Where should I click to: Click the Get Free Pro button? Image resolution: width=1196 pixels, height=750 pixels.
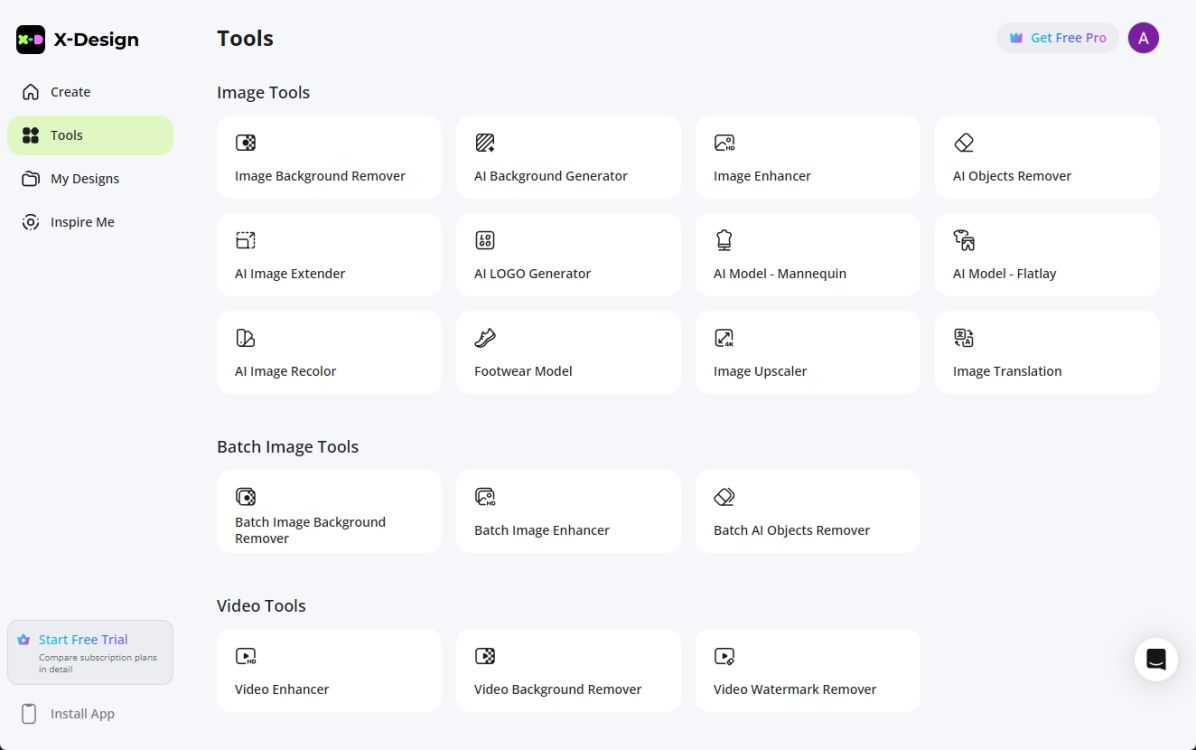click(1057, 38)
